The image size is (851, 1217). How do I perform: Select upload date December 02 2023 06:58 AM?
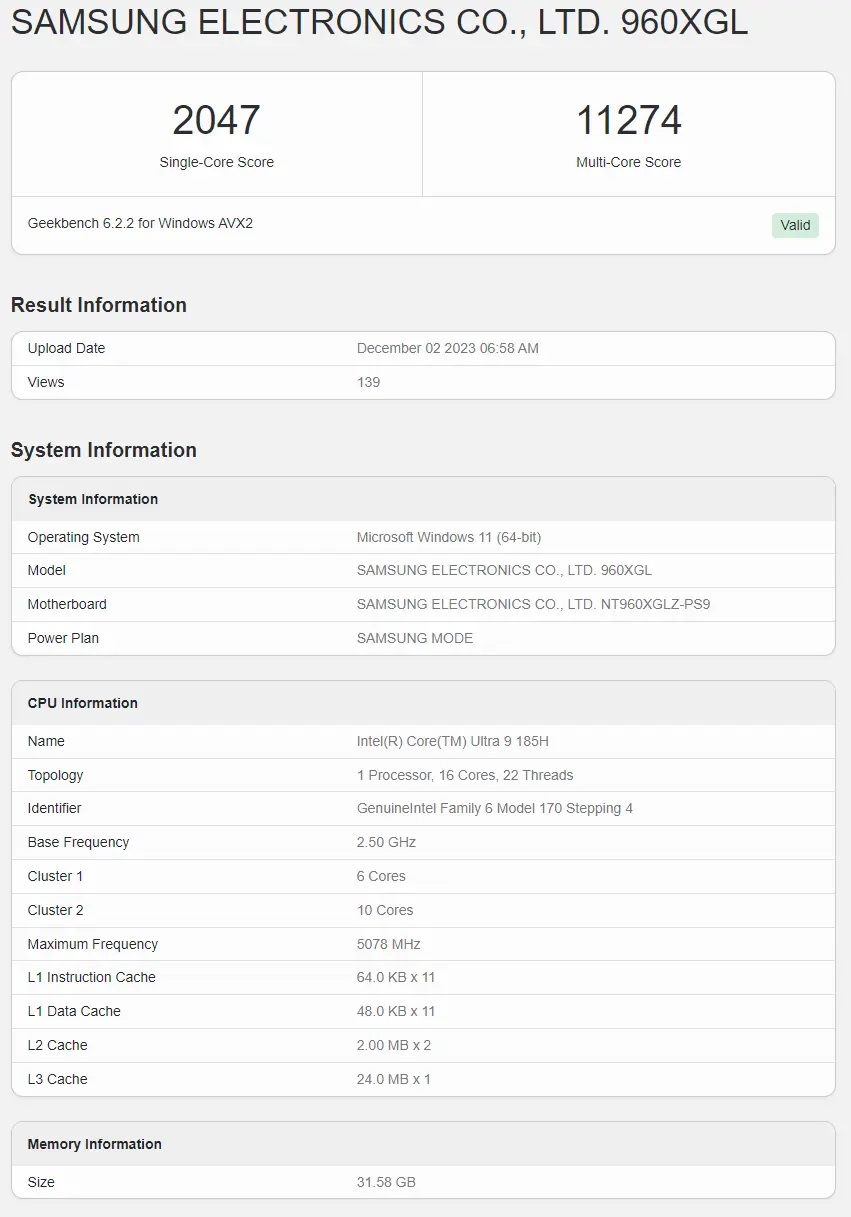[x=448, y=348]
